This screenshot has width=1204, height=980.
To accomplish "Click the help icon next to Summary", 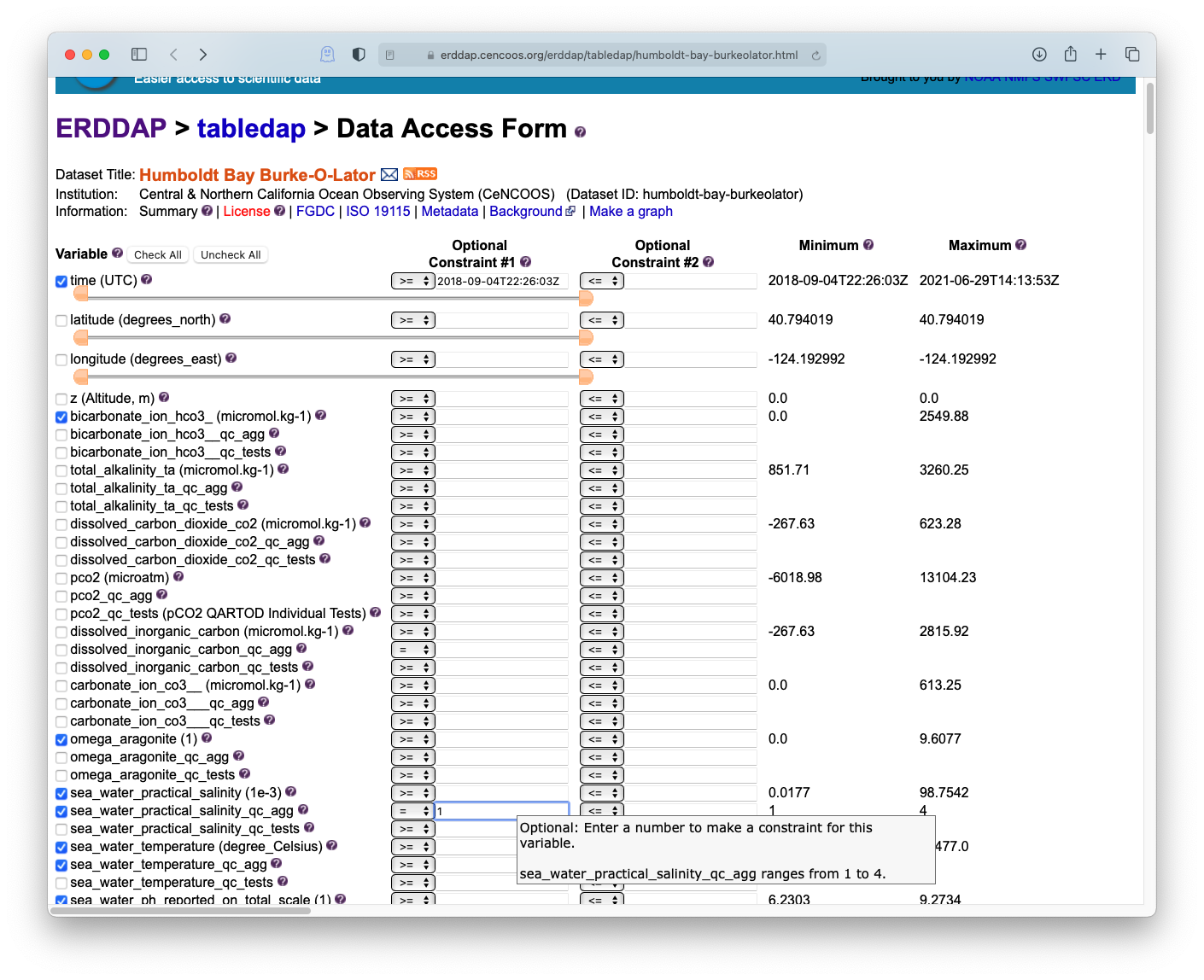I will pos(207,211).
